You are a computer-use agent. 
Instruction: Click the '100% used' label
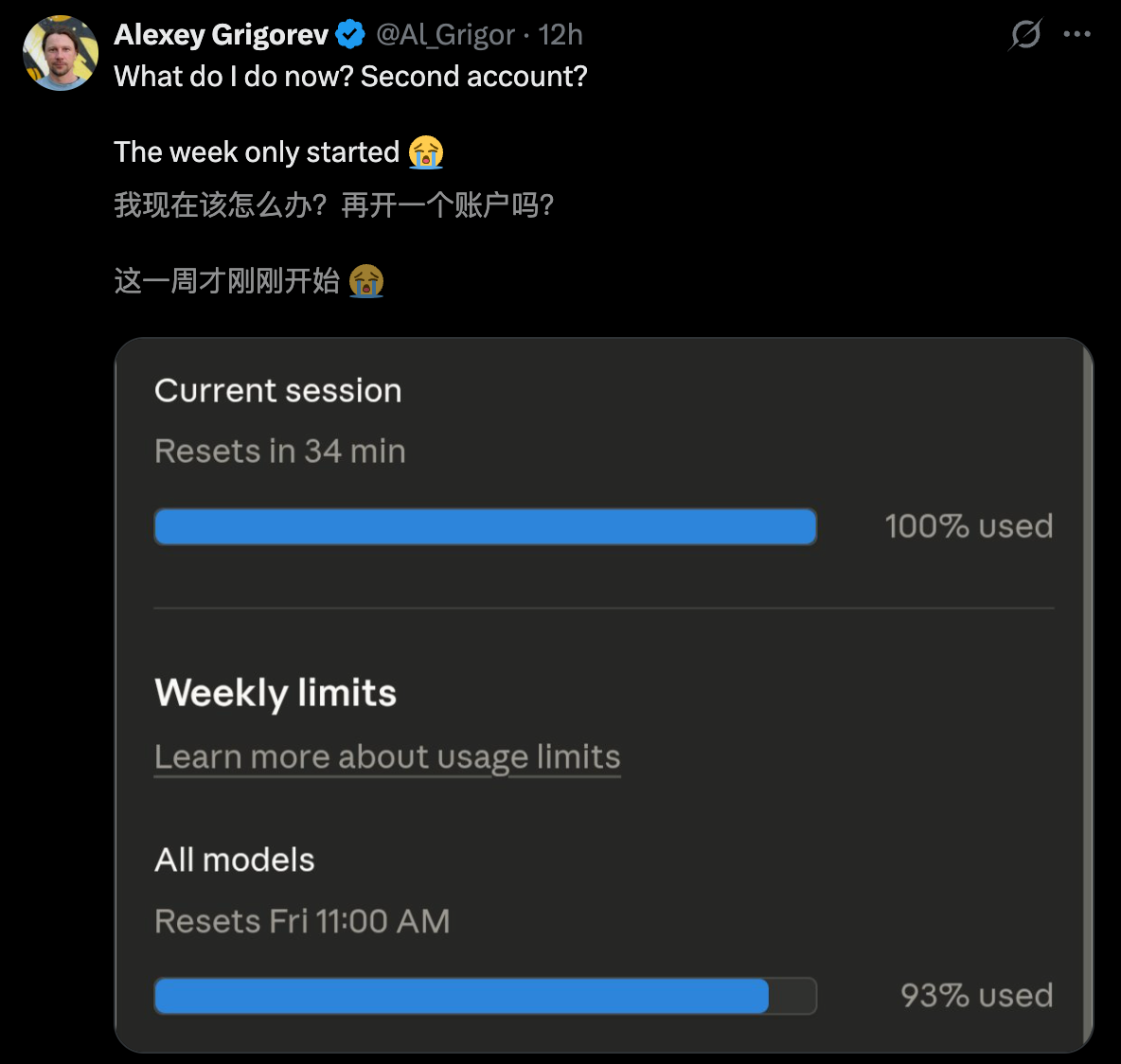pyautogui.click(x=969, y=526)
